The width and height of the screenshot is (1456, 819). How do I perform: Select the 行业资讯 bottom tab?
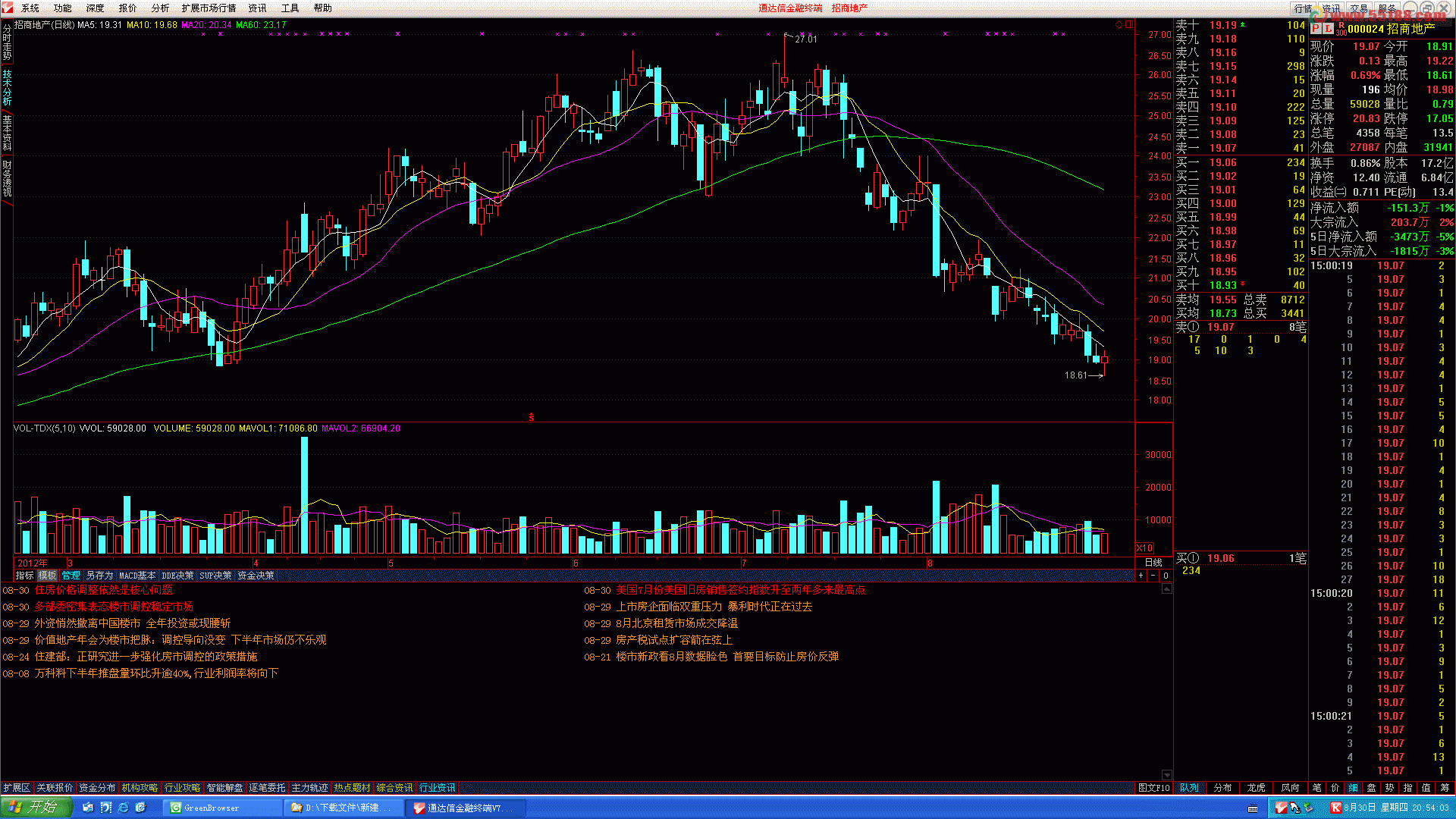[x=437, y=788]
